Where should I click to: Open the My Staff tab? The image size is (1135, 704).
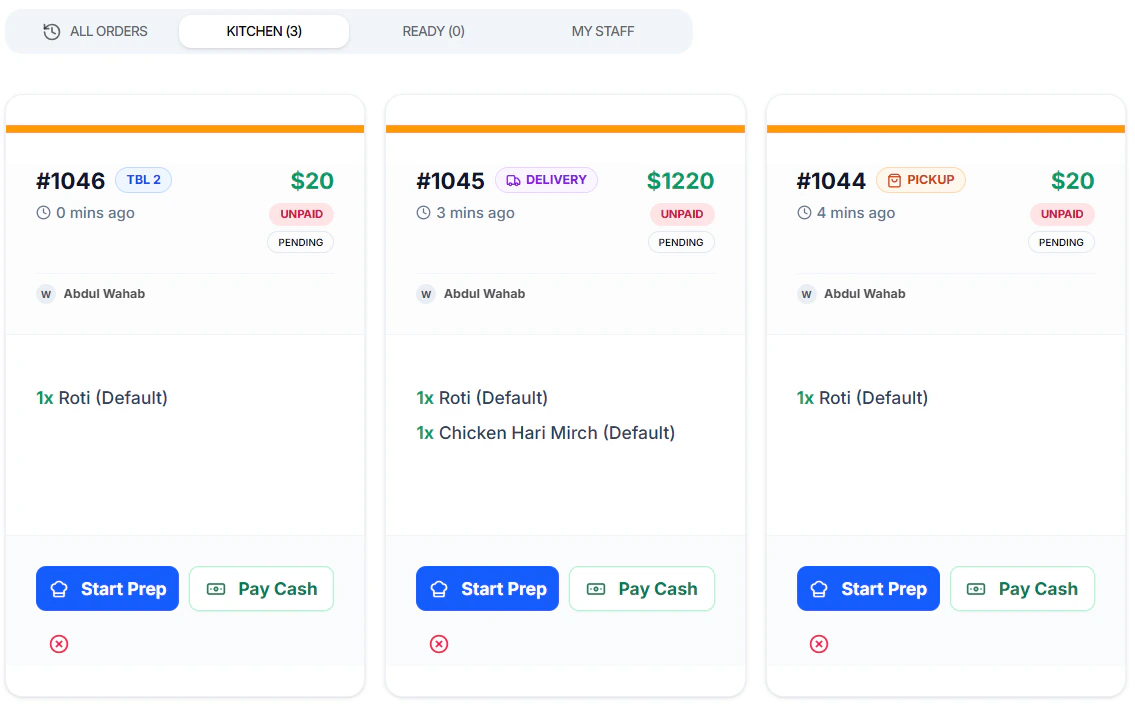coord(603,32)
